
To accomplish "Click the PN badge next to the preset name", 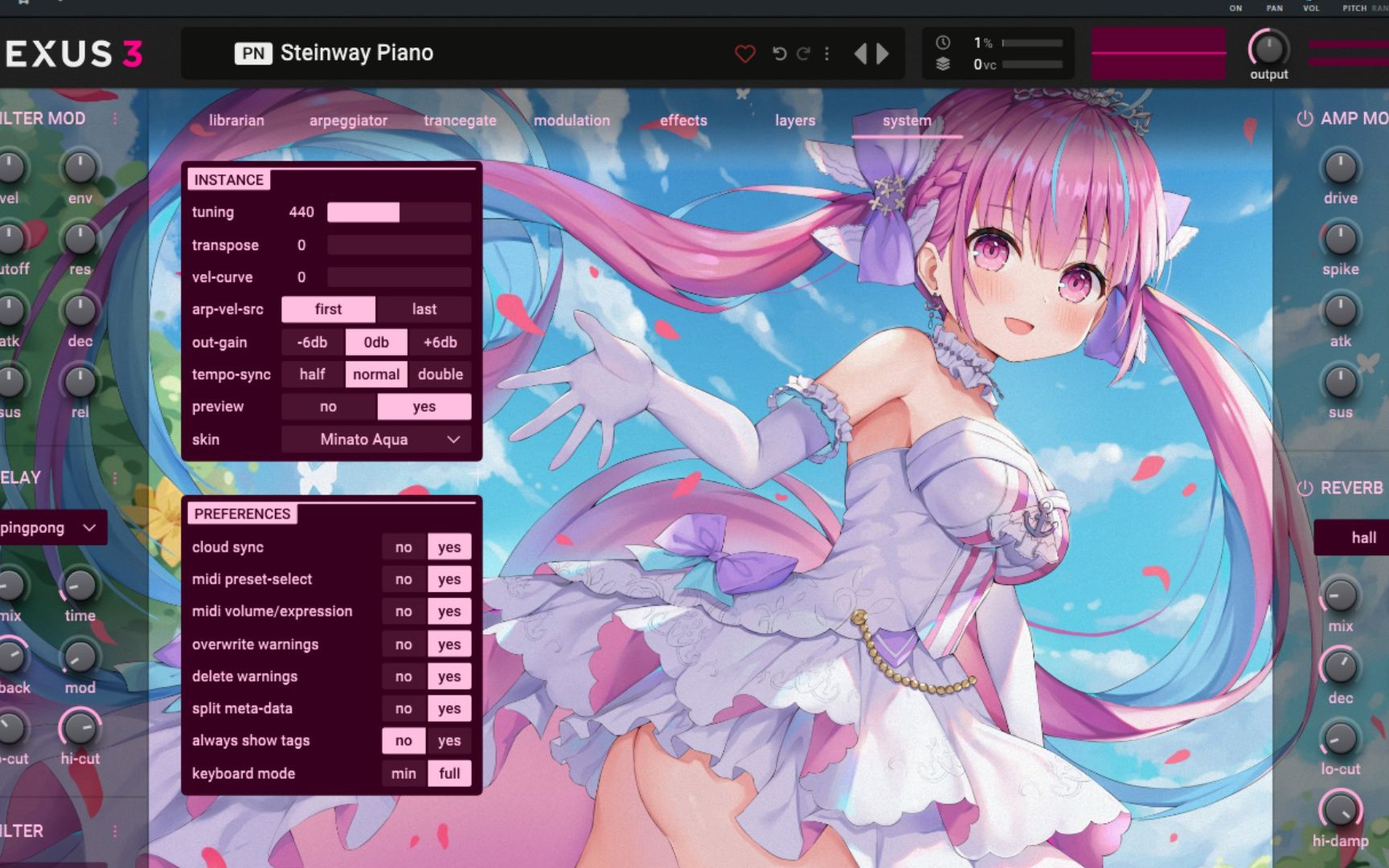I will (252, 52).
